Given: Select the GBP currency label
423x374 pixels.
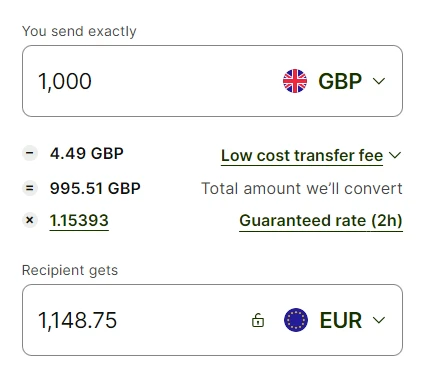Looking at the screenshot, I should pos(340,81).
